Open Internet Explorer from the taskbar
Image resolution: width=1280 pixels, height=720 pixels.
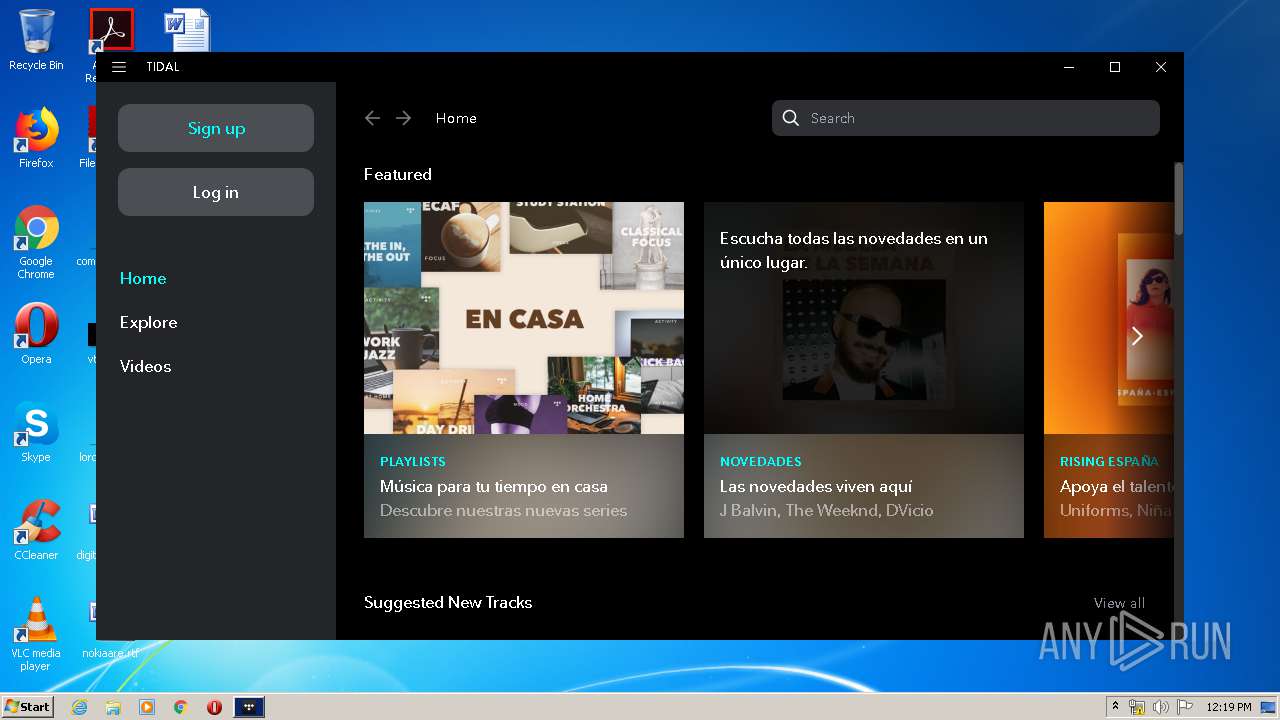[80, 707]
